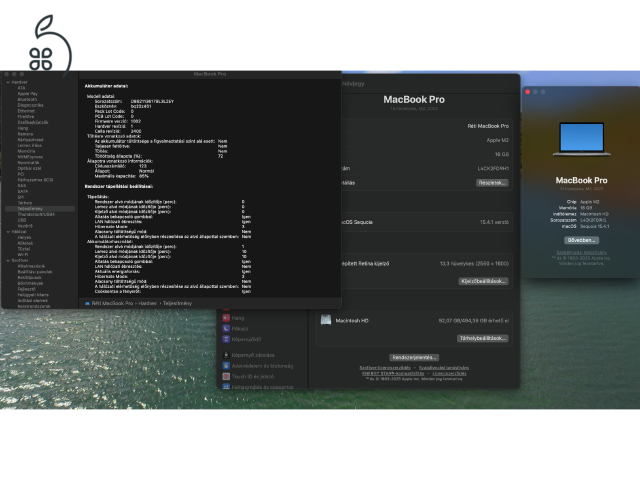Select Diagnosztika in the hardware list
Screen dimensions: 640x480
pyautogui.click(x=30, y=105)
